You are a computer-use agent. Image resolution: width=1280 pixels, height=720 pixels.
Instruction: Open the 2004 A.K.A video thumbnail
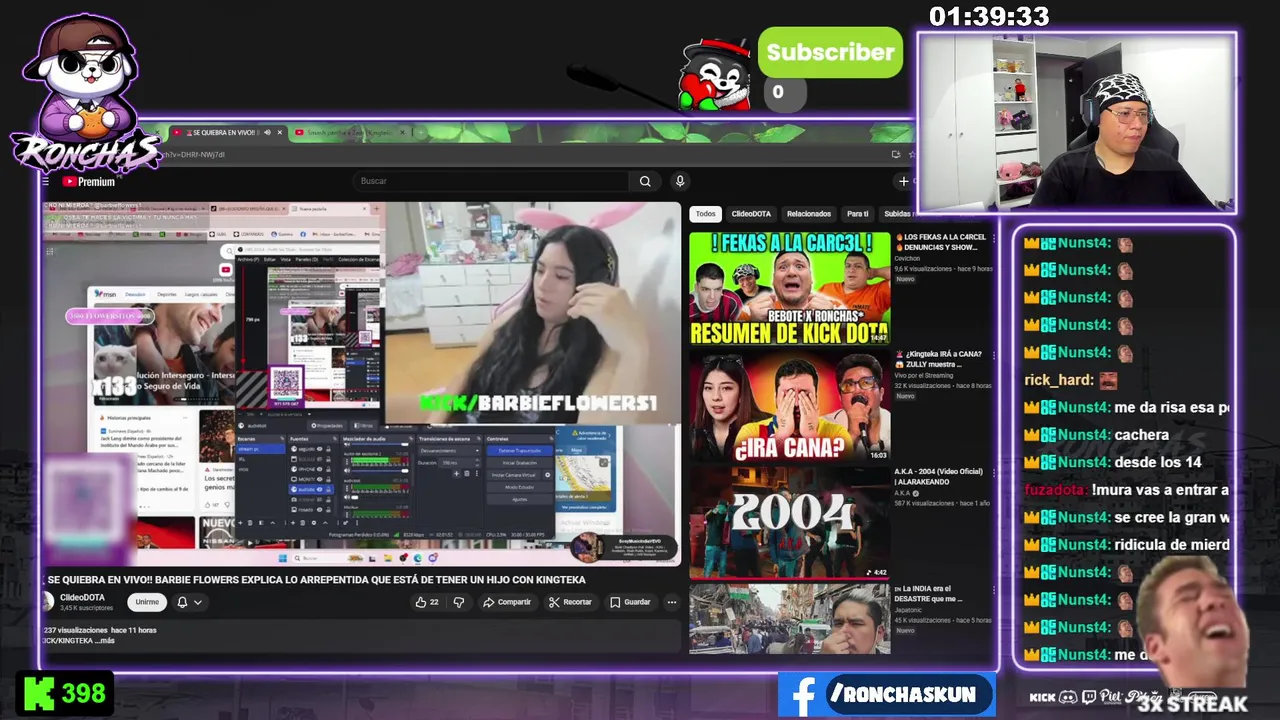[789, 522]
